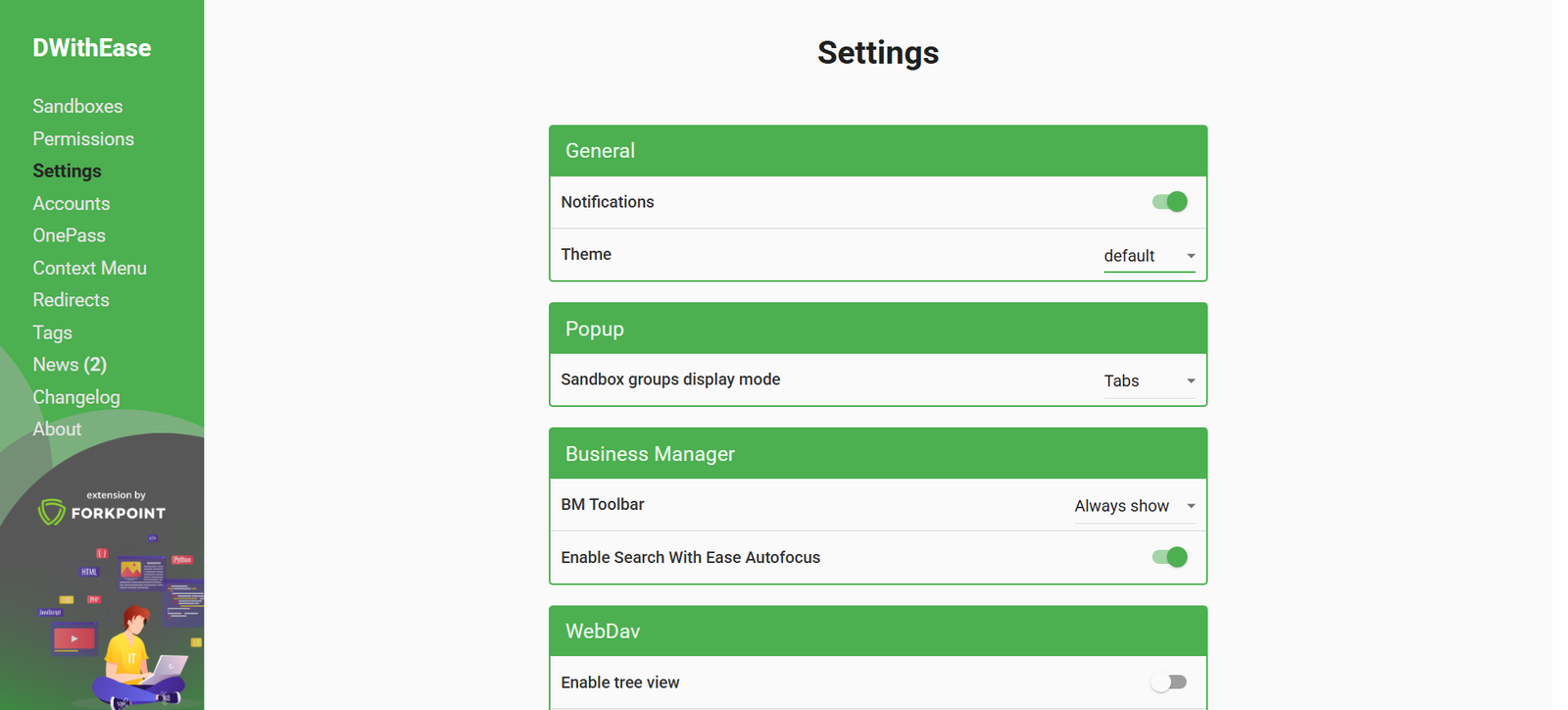Viewport: 1568px width, 710px height.
Task: View the Changelog page
Action: pyautogui.click(x=75, y=397)
